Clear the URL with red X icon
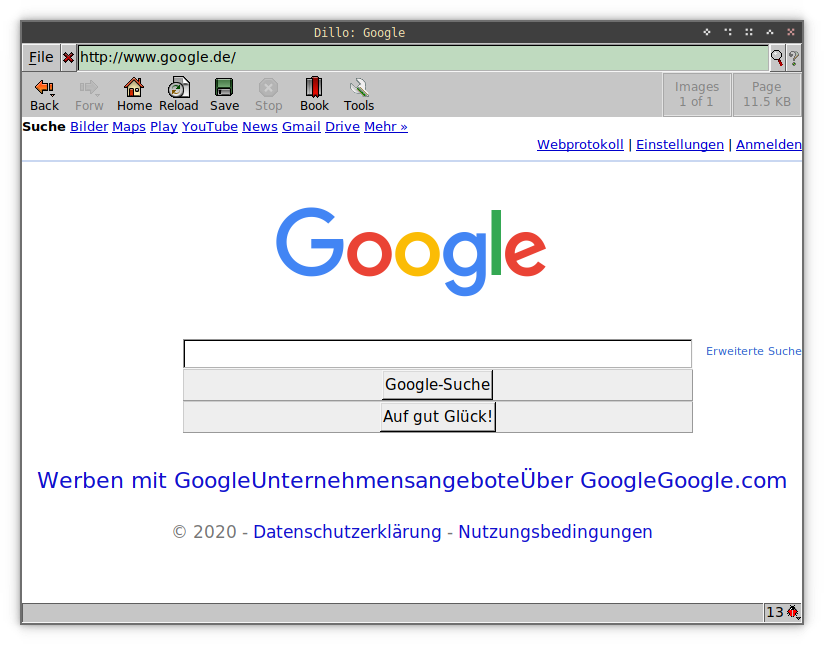 click(68, 57)
